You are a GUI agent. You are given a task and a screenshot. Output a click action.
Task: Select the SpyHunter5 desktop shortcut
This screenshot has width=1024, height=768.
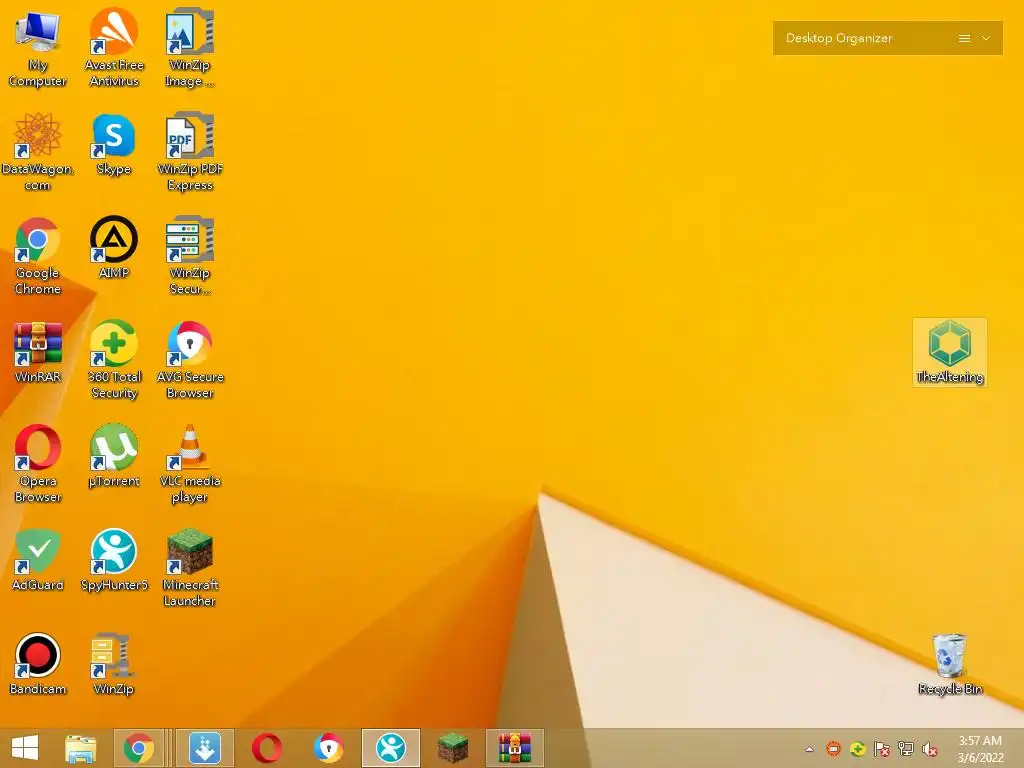click(114, 560)
